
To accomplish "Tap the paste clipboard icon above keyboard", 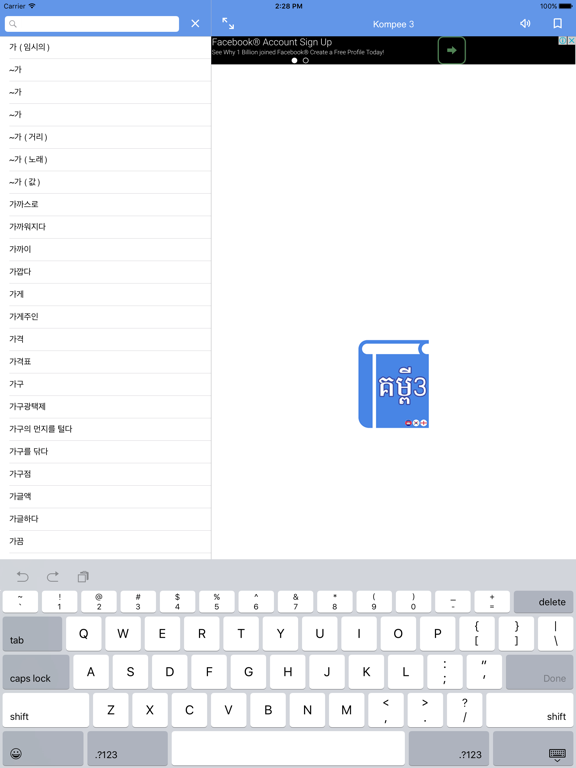I will click(x=83, y=576).
